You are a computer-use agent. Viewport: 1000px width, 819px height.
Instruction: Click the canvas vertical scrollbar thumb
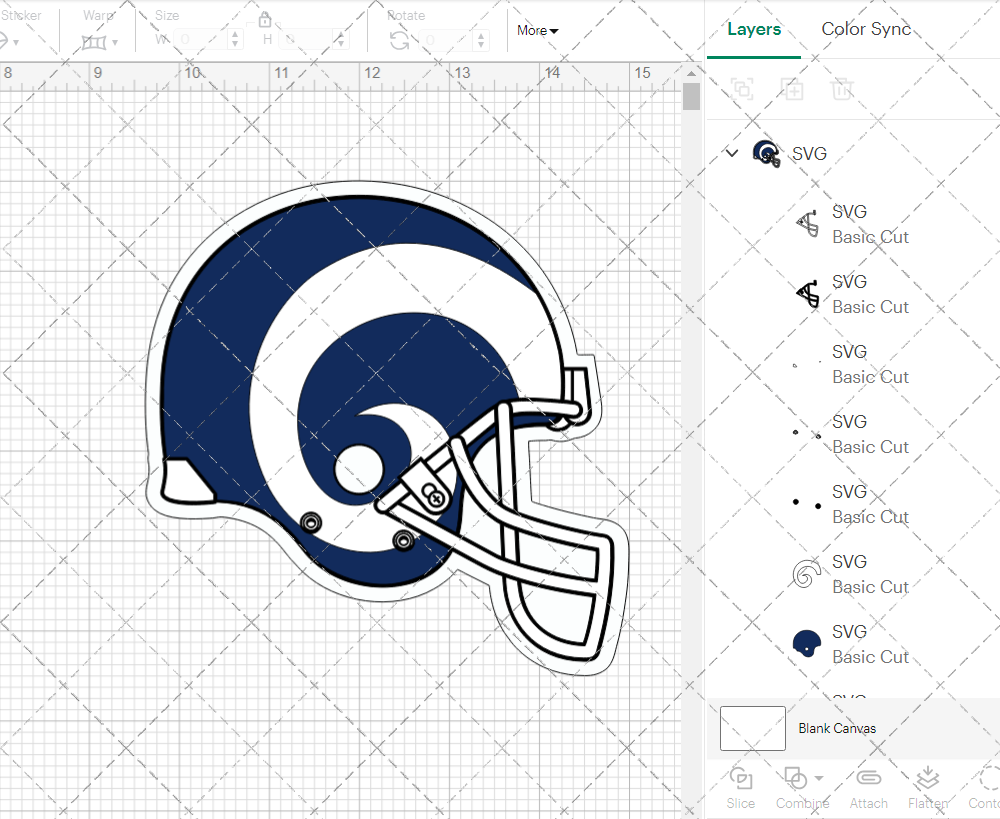691,97
